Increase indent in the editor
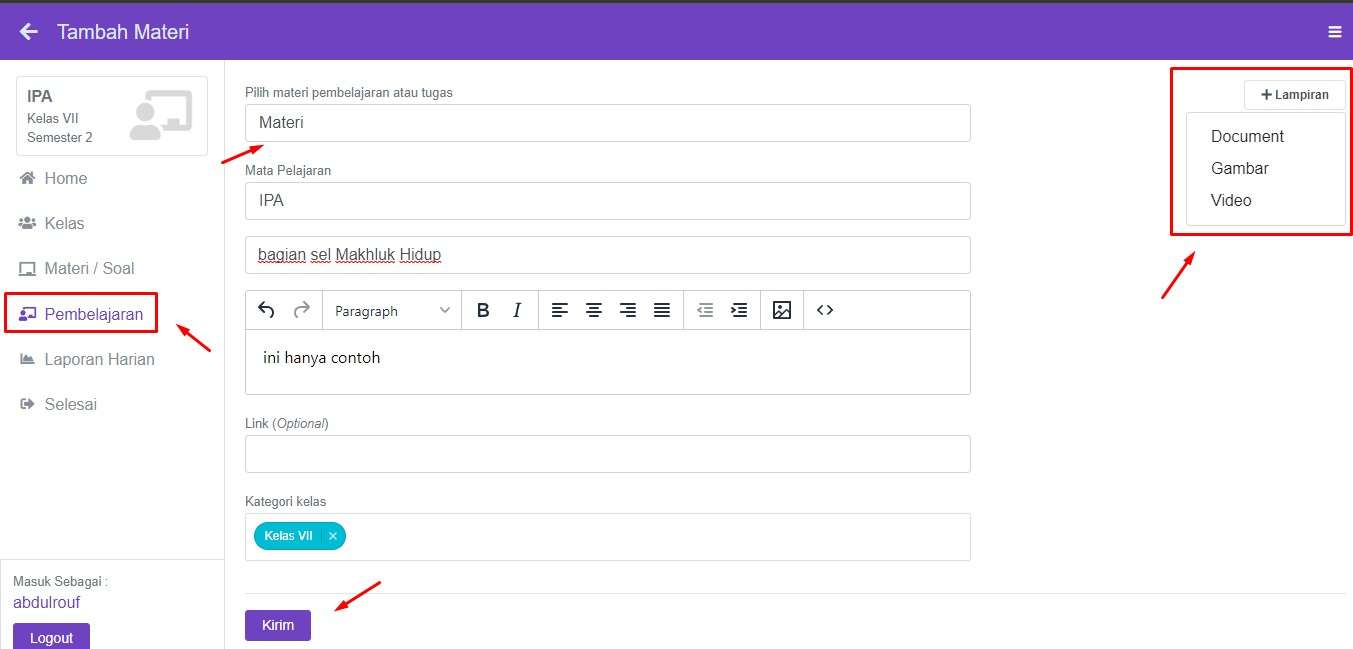The height and width of the screenshot is (649, 1353). tap(739, 310)
